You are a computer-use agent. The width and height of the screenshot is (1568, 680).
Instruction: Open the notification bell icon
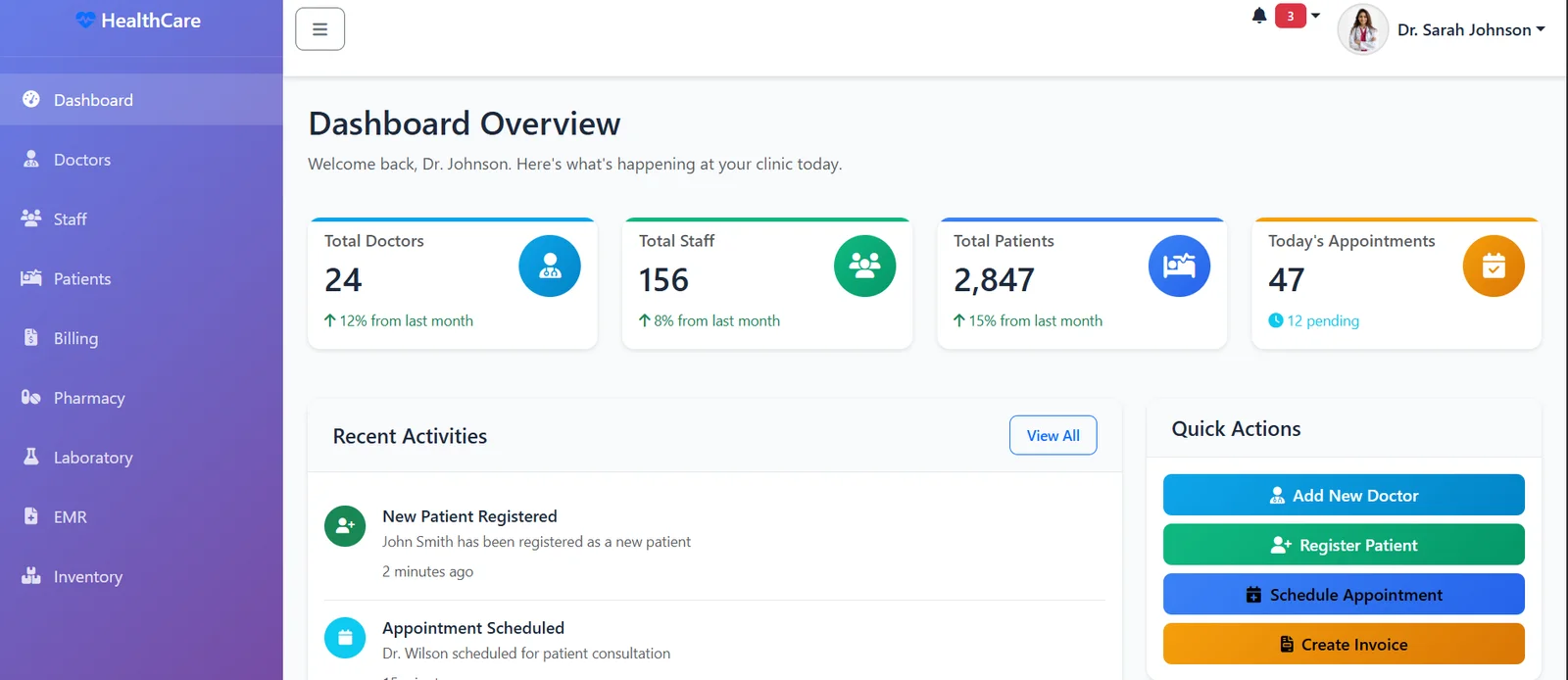[x=1259, y=16]
